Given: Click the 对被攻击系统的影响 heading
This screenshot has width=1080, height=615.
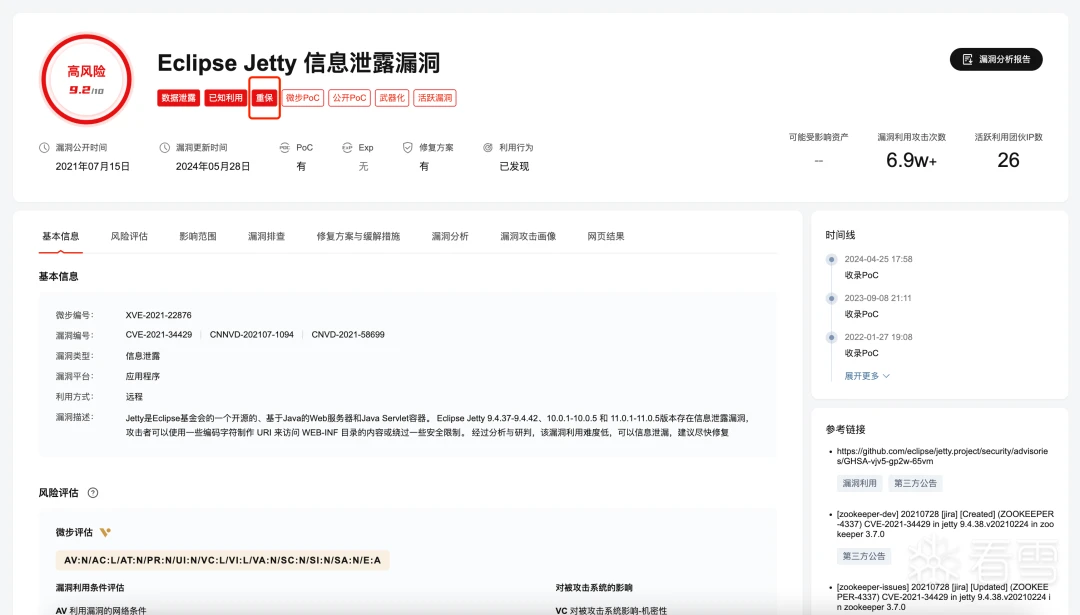Looking at the screenshot, I should (594, 587).
